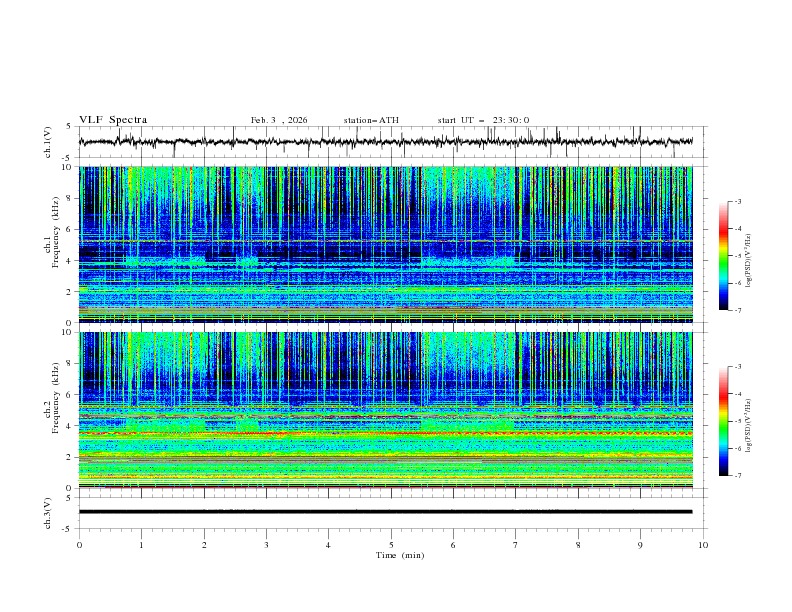
Task: Select the ch.1 "Frequency (kHz)" axis label
Action: pos(55,230)
